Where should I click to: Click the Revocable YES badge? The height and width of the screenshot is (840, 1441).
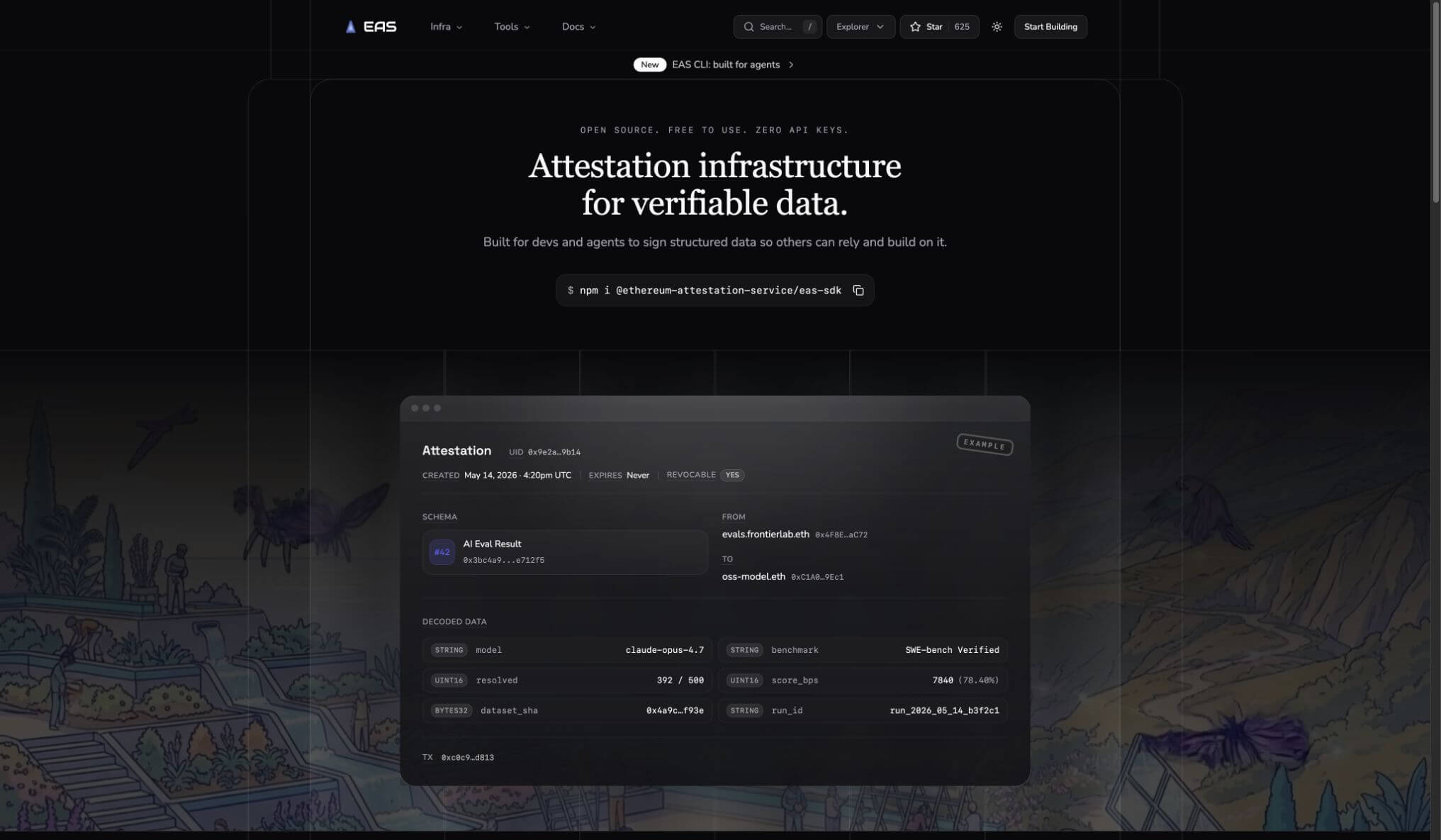[x=732, y=475]
